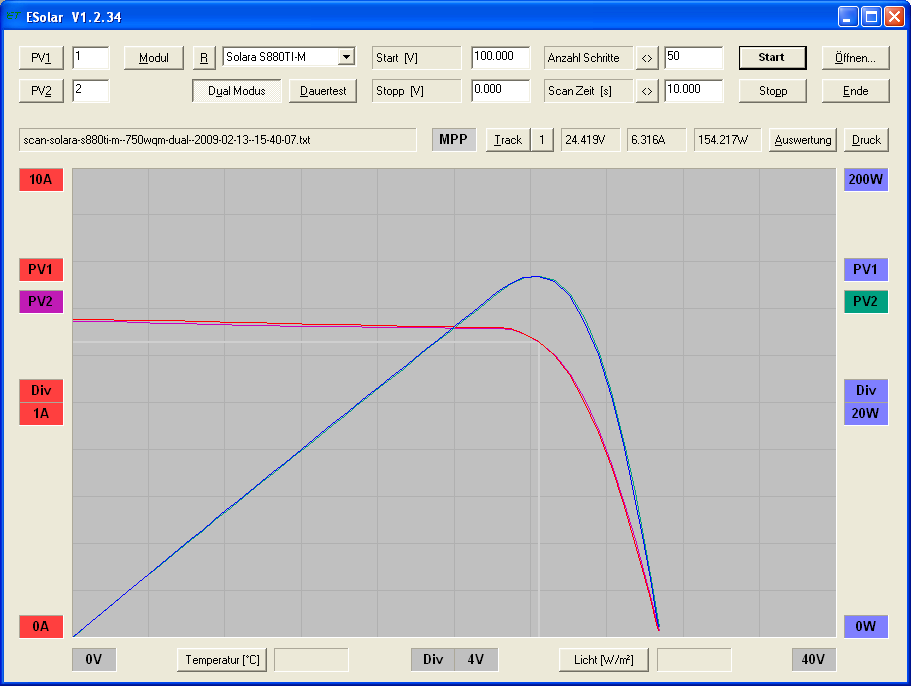The height and width of the screenshot is (686, 911).
Task: Toggle the Dual Modus button
Action: tap(236, 91)
